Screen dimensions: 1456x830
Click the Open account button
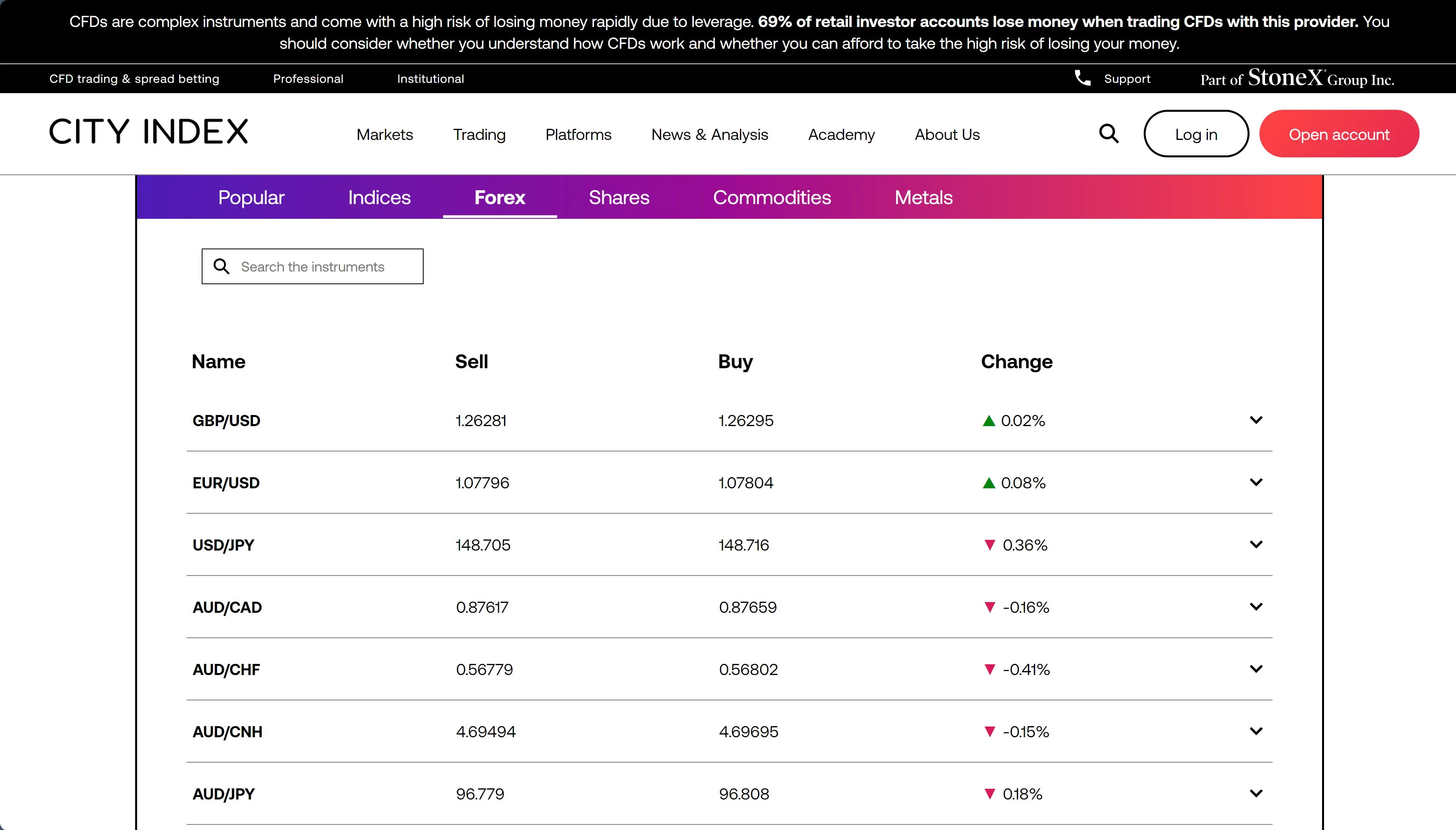1339,134
